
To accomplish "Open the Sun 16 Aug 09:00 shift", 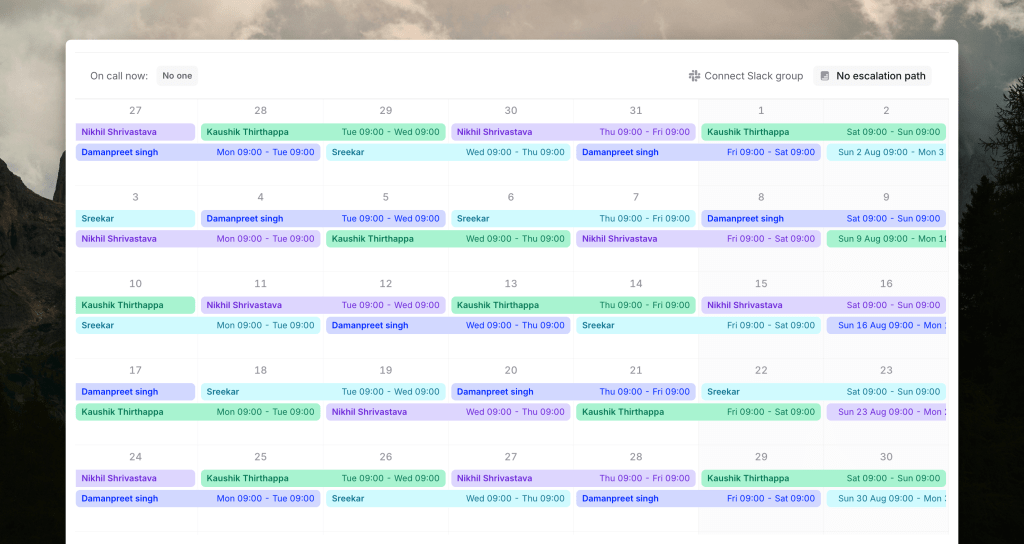I will coord(886,325).
